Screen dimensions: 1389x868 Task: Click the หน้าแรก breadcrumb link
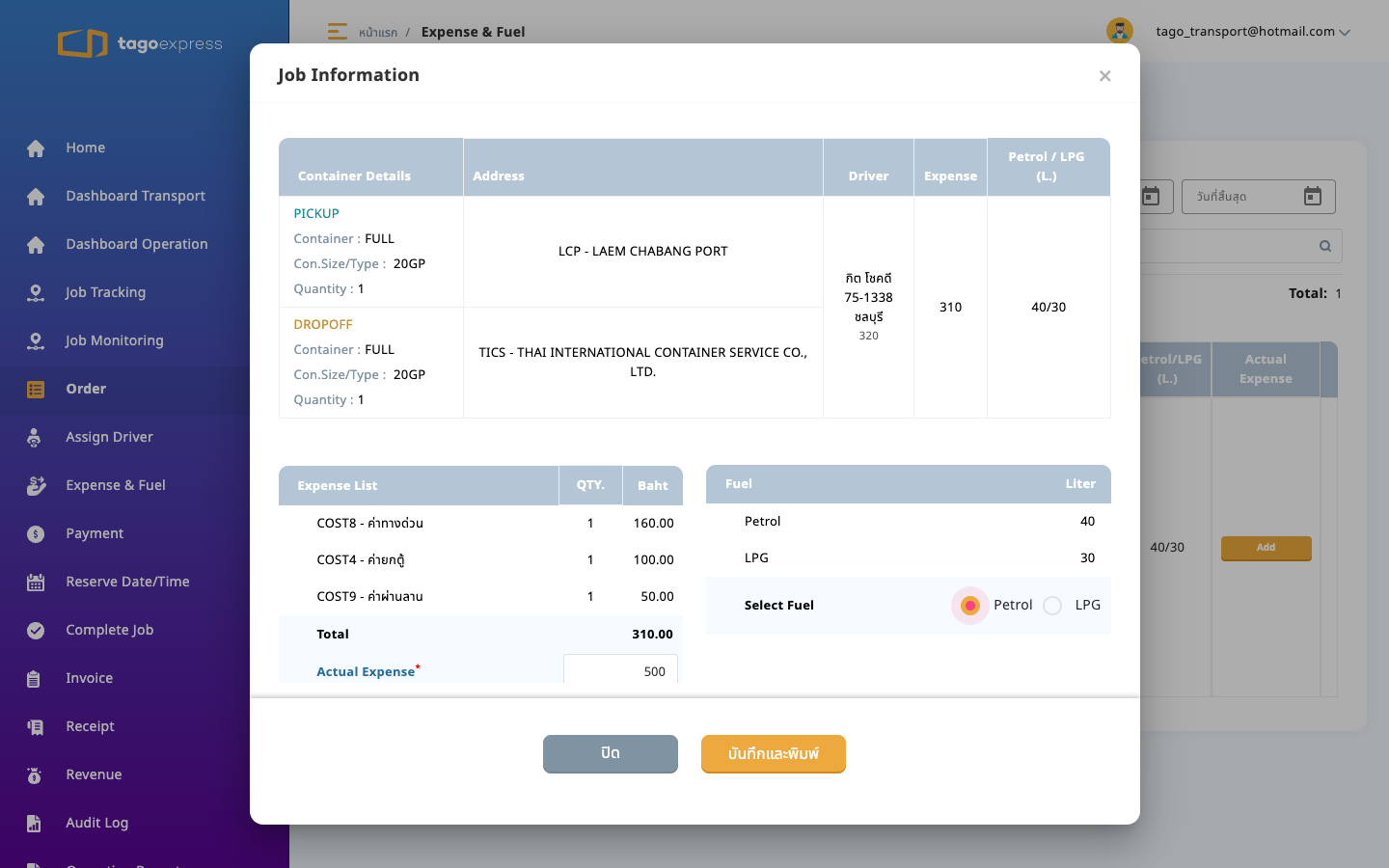click(378, 33)
